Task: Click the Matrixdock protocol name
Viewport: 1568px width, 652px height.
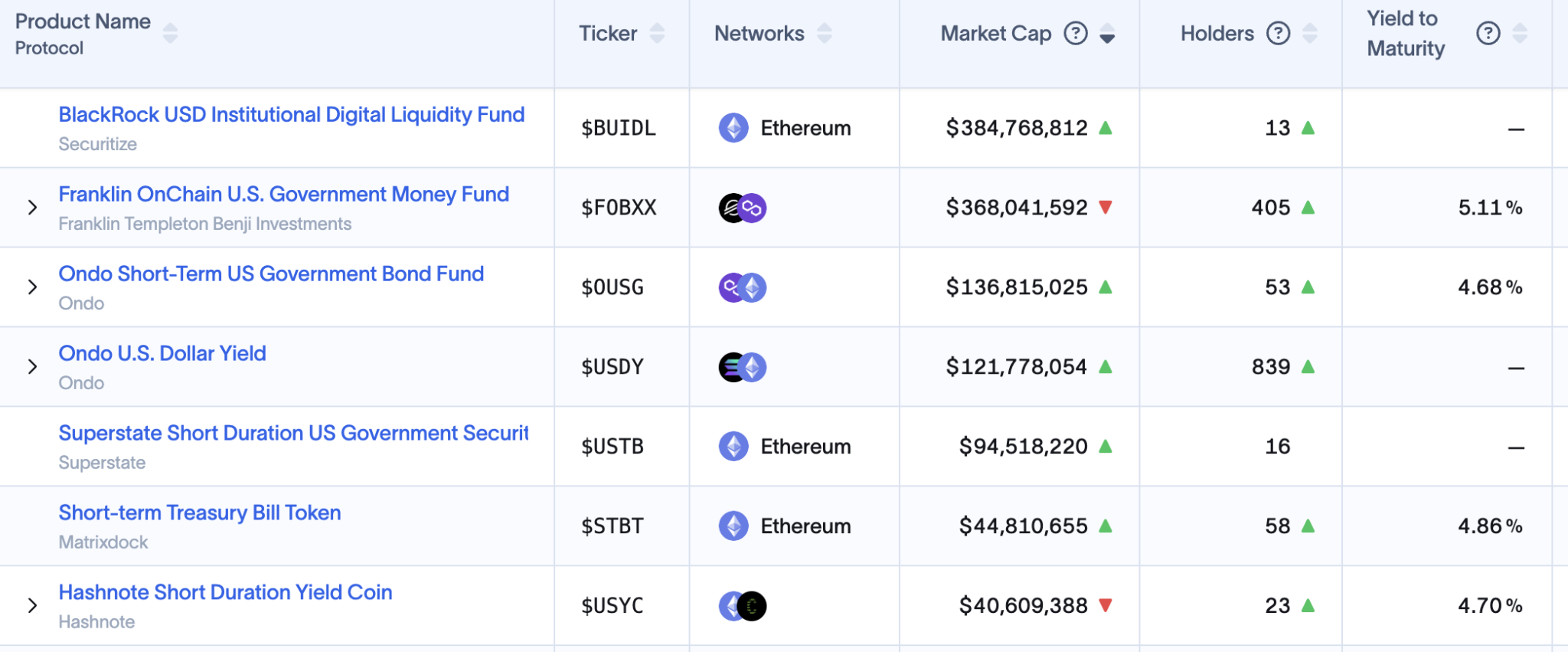Action: coord(103,542)
